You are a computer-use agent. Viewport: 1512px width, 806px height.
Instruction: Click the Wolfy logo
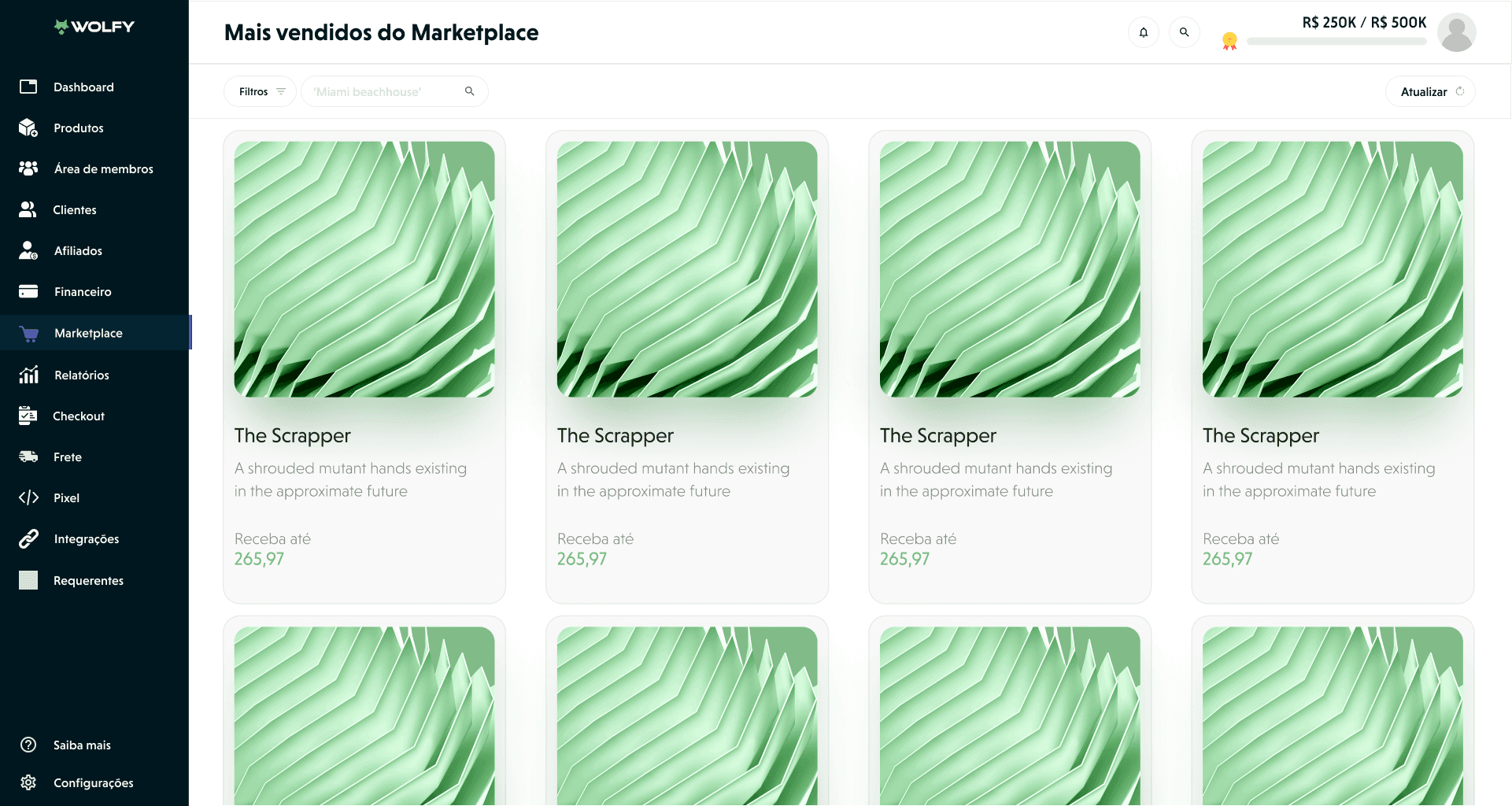pyautogui.click(x=94, y=26)
